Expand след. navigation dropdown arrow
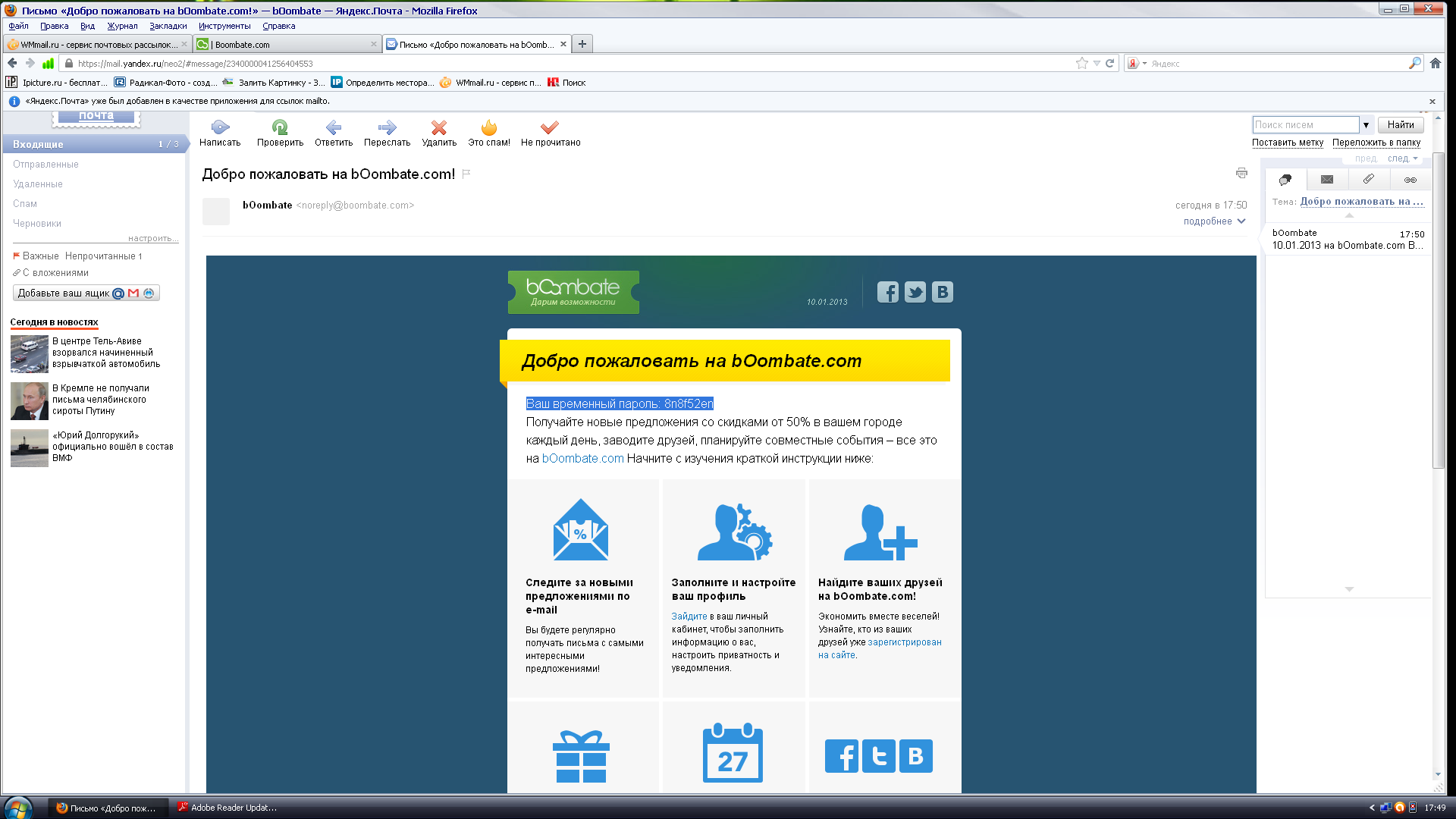1456x819 pixels. (x=1415, y=158)
